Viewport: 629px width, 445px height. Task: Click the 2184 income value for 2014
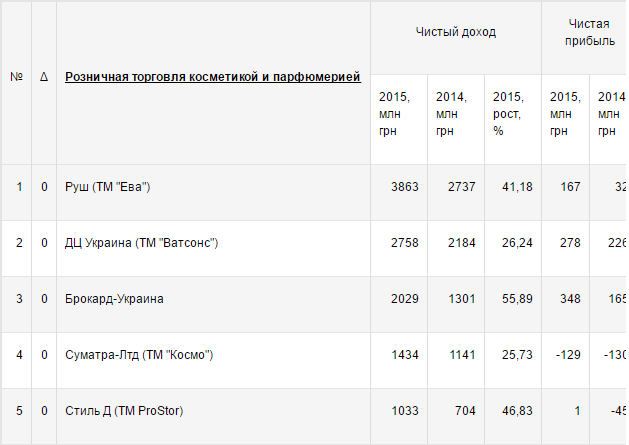(460, 243)
